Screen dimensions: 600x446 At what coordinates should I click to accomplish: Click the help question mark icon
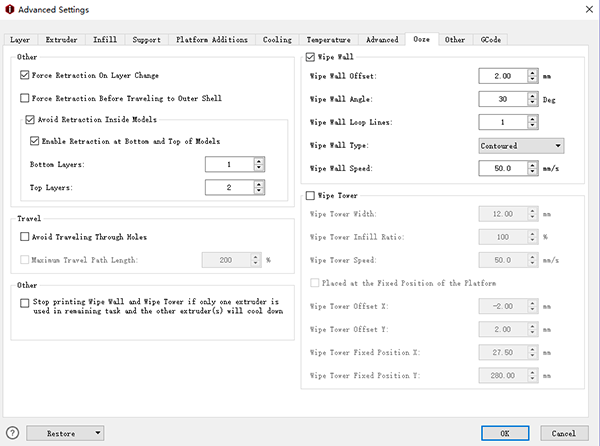click(12, 433)
